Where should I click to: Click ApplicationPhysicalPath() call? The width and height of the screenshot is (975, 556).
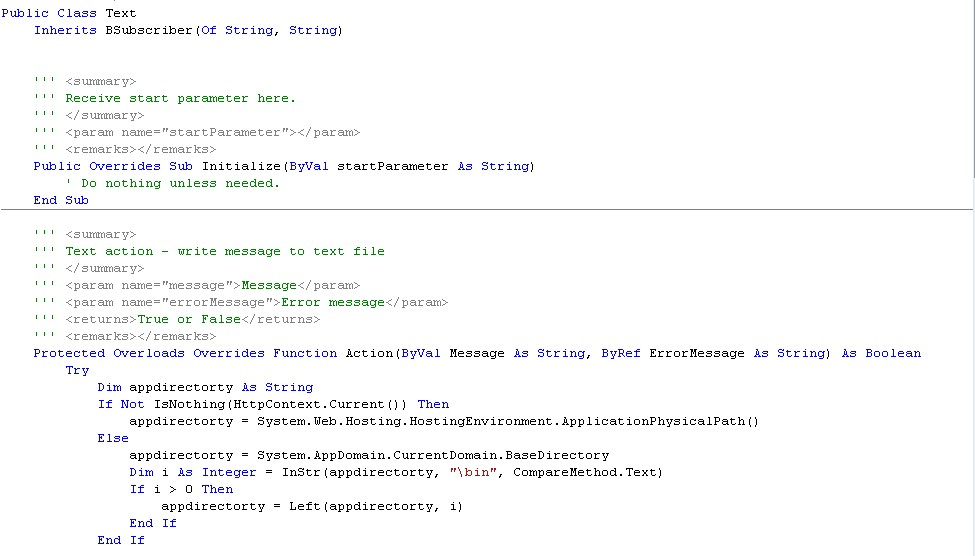click(x=660, y=422)
